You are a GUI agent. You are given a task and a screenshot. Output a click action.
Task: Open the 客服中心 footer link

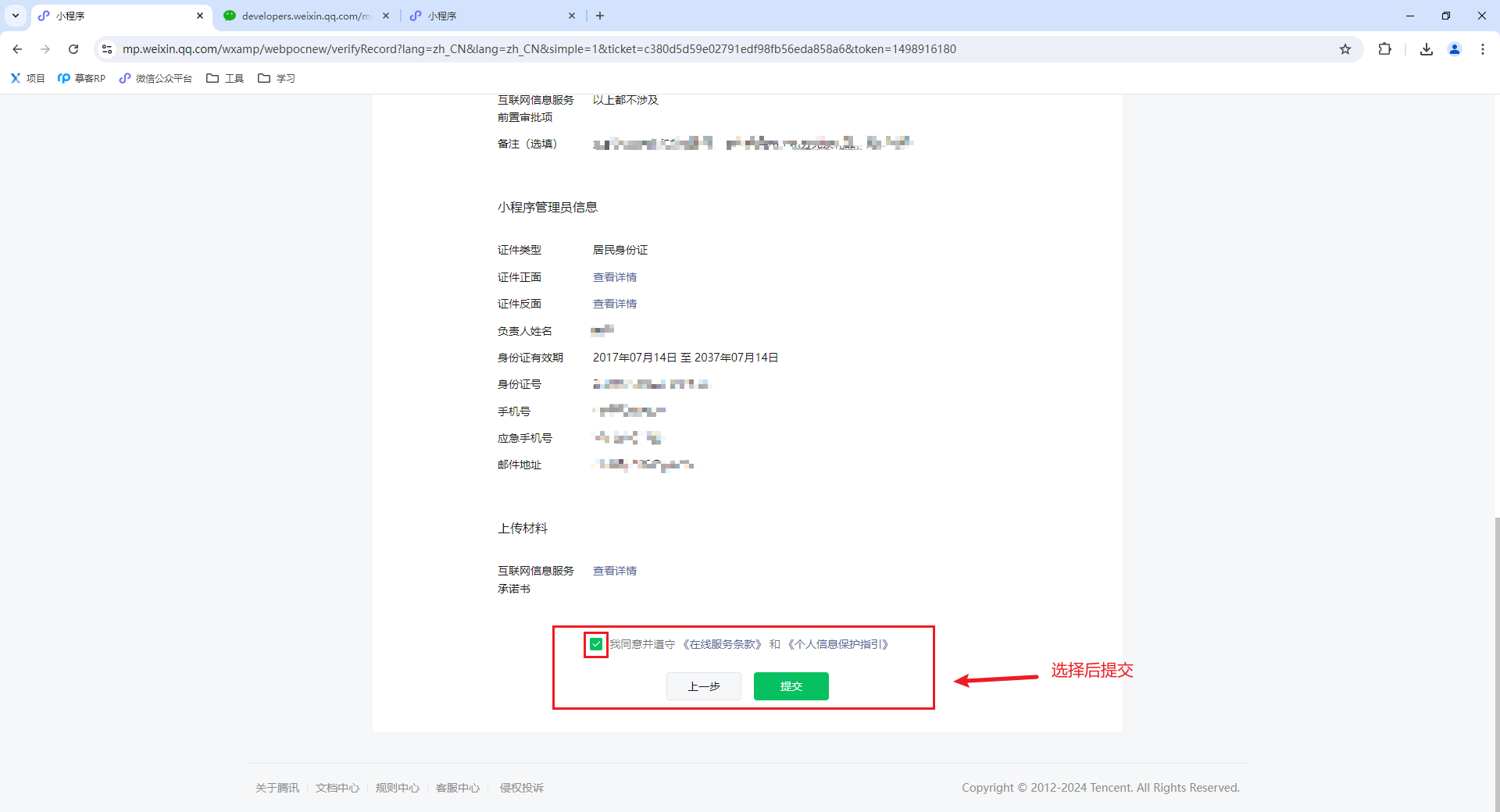(458, 788)
